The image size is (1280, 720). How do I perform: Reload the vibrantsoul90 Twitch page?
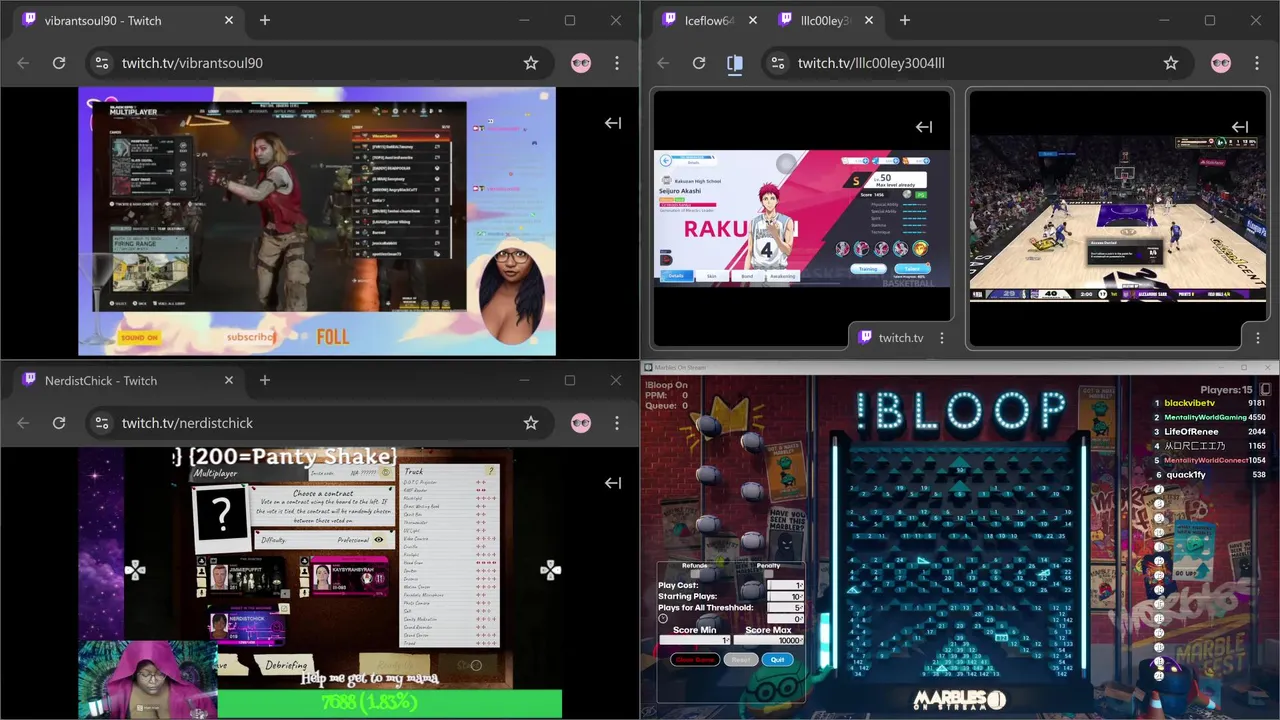click(59, 63)
